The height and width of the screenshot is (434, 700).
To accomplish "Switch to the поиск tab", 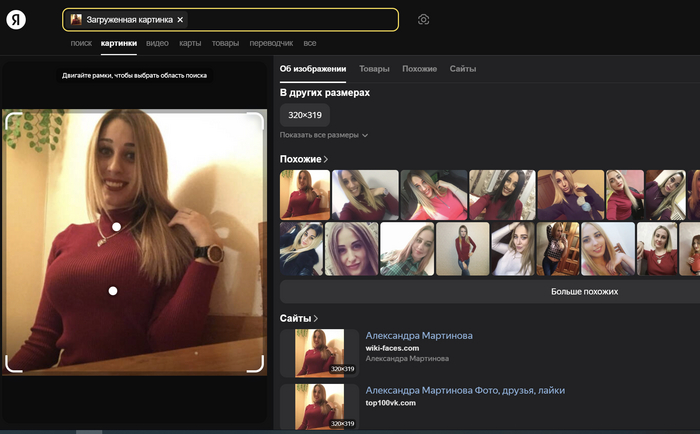I will (x=81, y=43).
